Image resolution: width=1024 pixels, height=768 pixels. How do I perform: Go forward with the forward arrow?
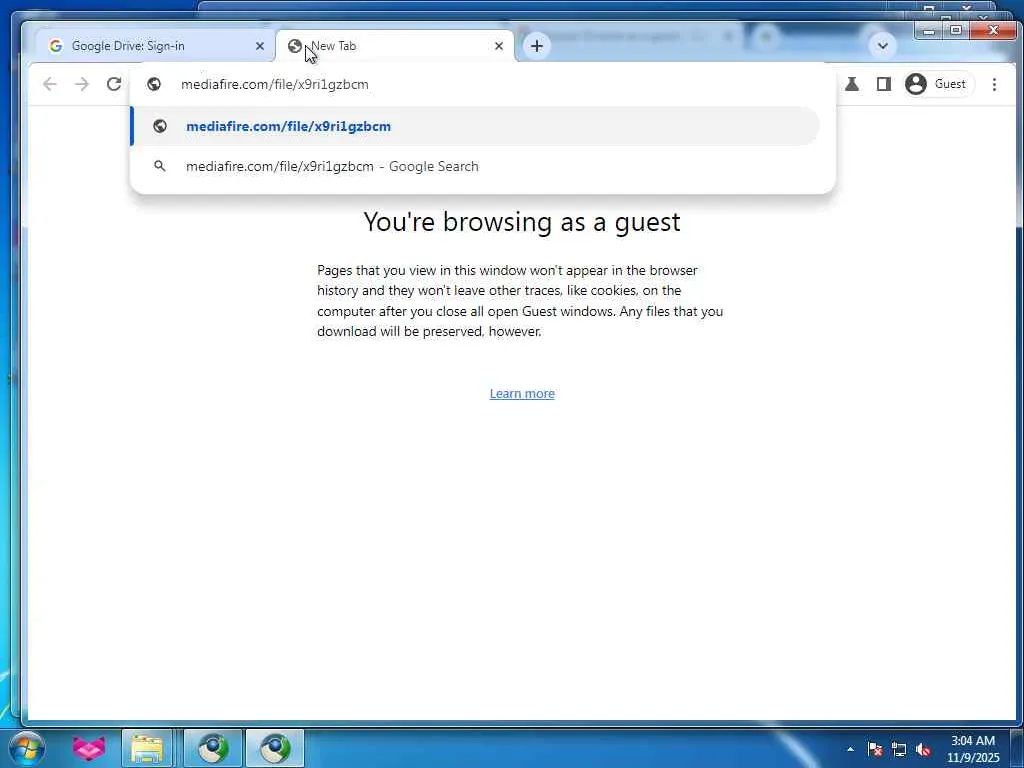82,84
